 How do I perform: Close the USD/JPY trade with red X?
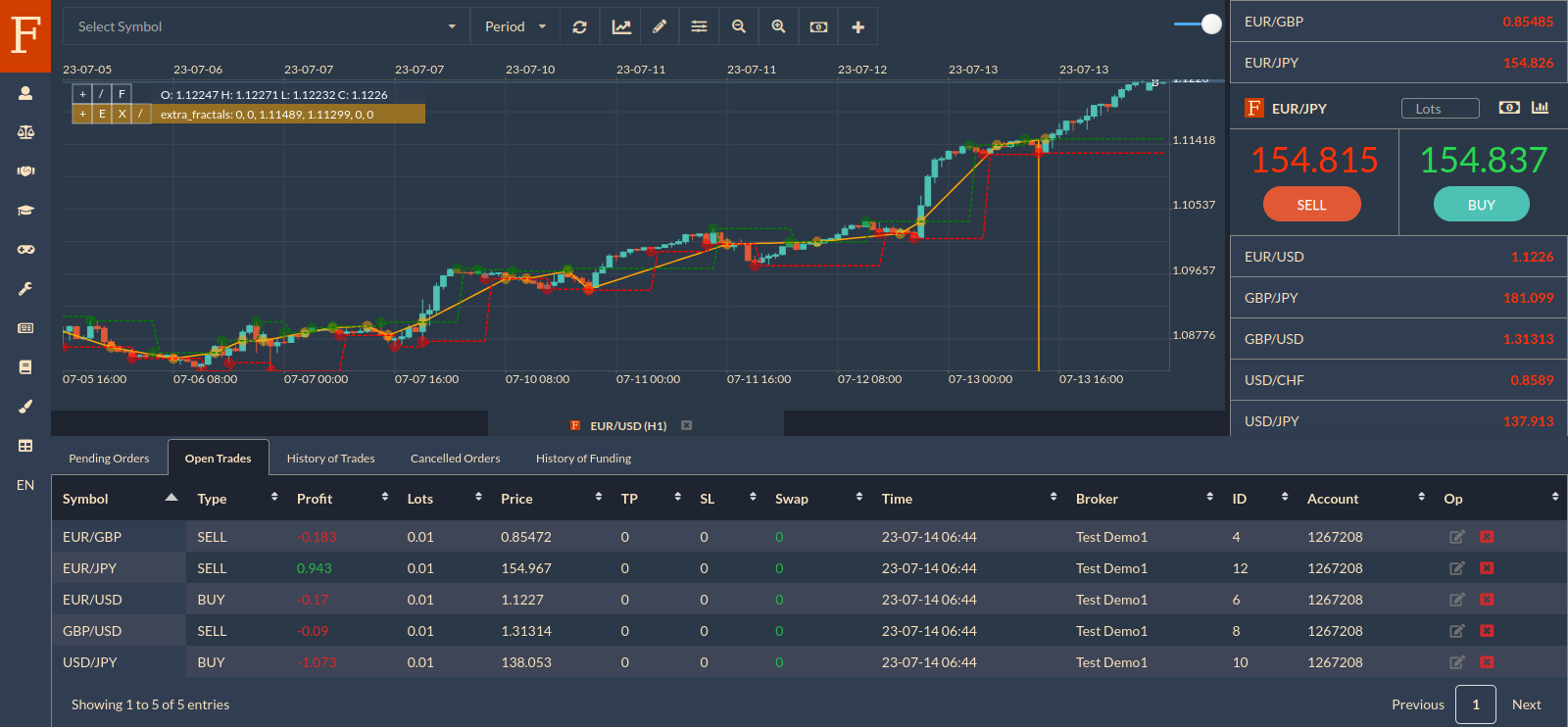pyautogui.click(x=1487, y=662)
